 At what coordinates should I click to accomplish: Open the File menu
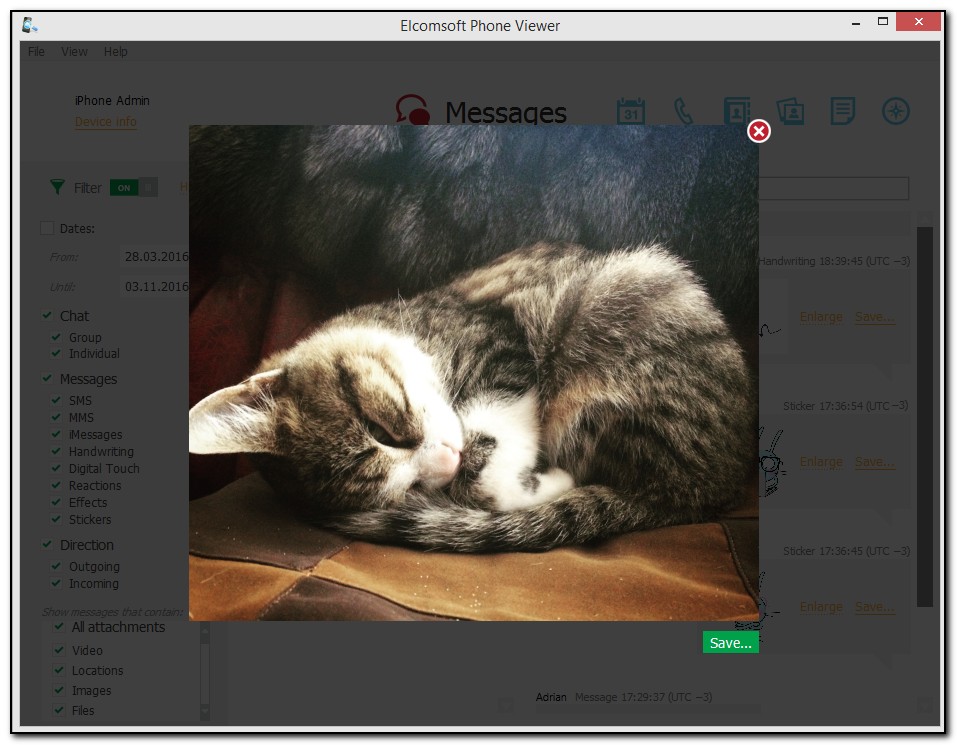point(36,52)
